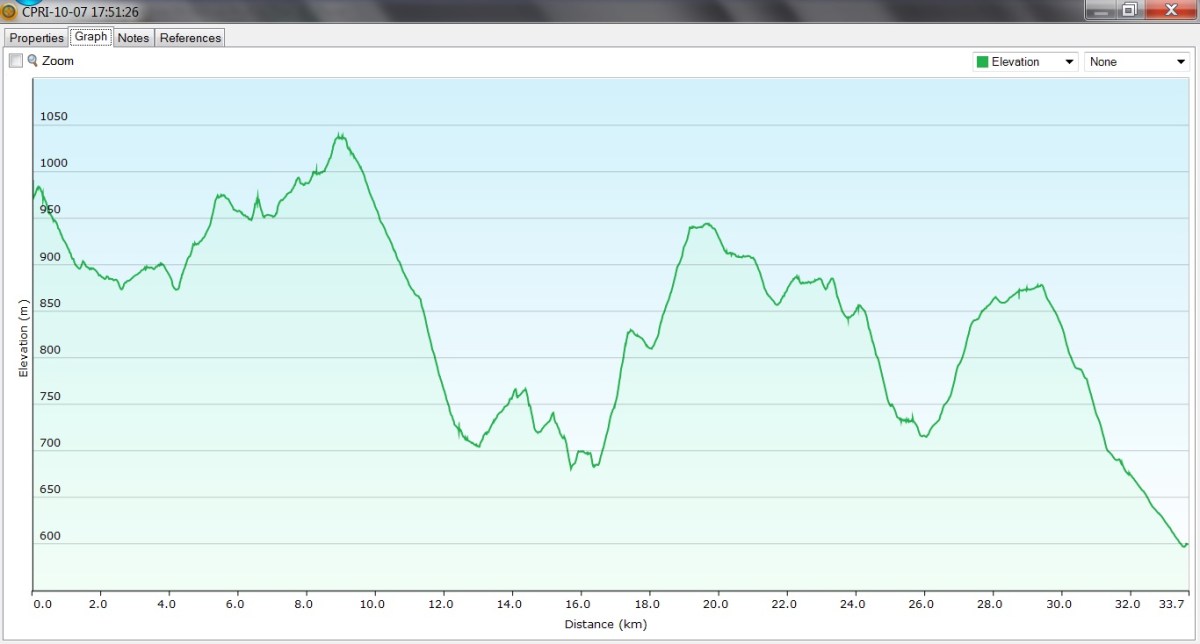
Task: Click the Distance (km) axis label
Action: pyautogui.click(x=605, y=625)
